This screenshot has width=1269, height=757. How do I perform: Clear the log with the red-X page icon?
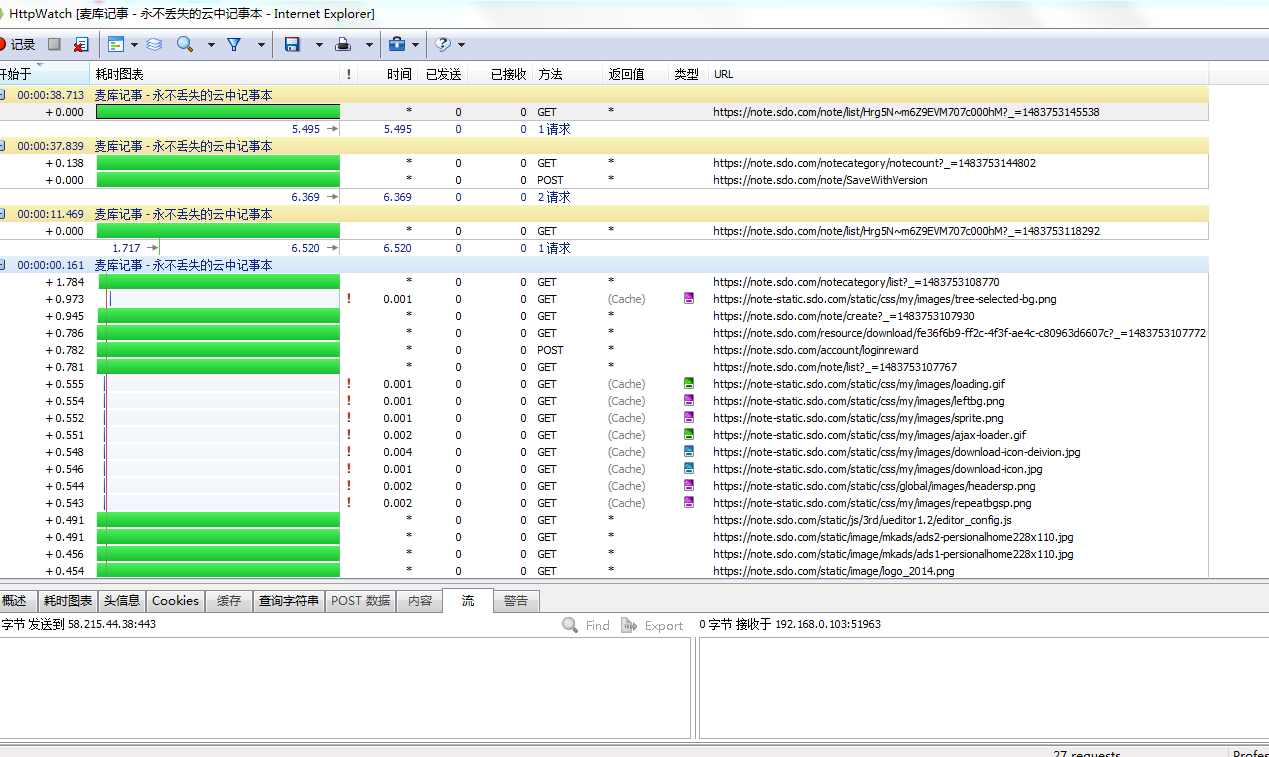[80, 45]
